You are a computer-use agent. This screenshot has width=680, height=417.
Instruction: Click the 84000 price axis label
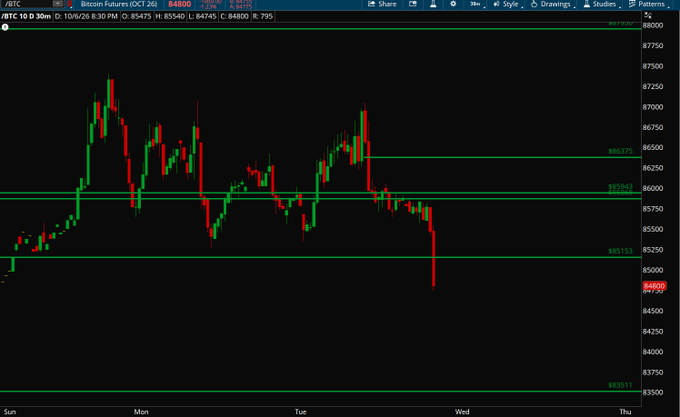[653, 352]
